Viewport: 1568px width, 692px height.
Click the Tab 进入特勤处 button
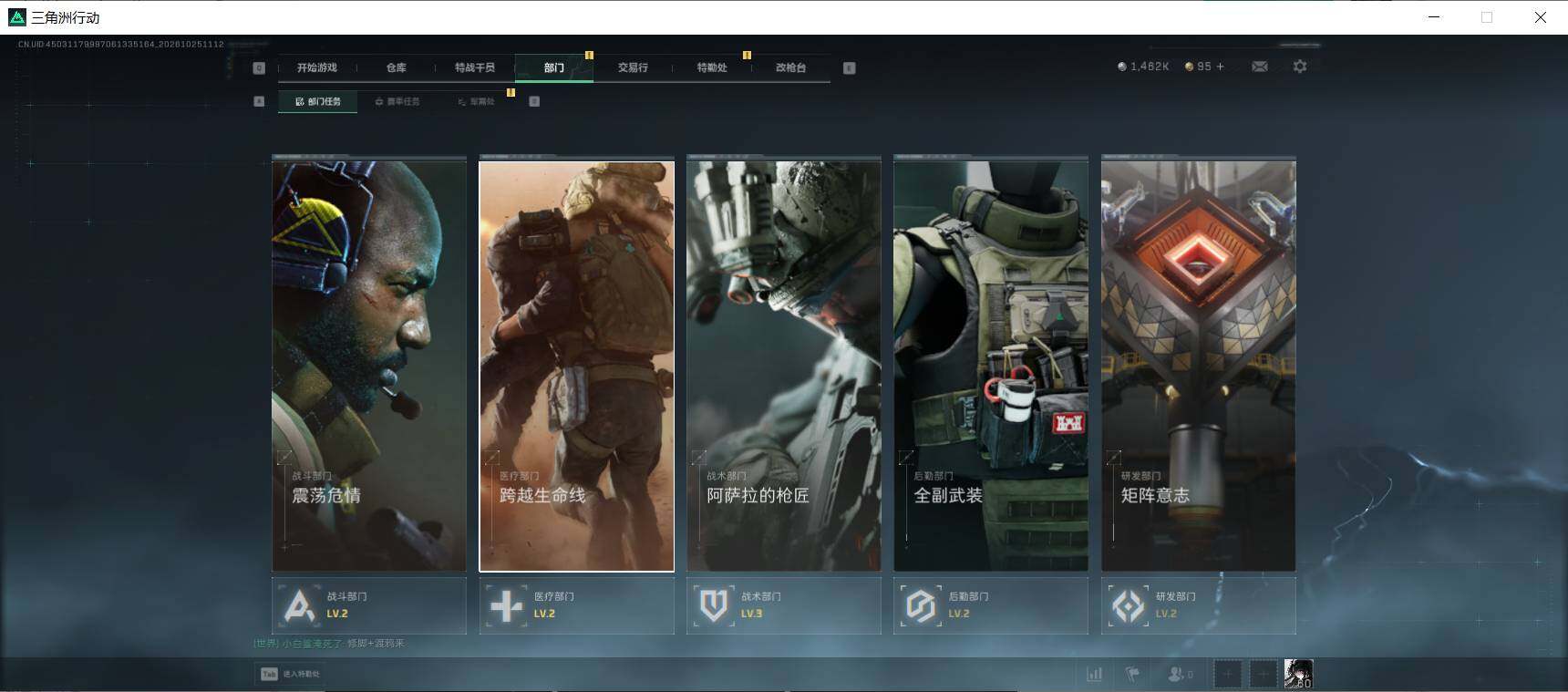pos(290,674)
